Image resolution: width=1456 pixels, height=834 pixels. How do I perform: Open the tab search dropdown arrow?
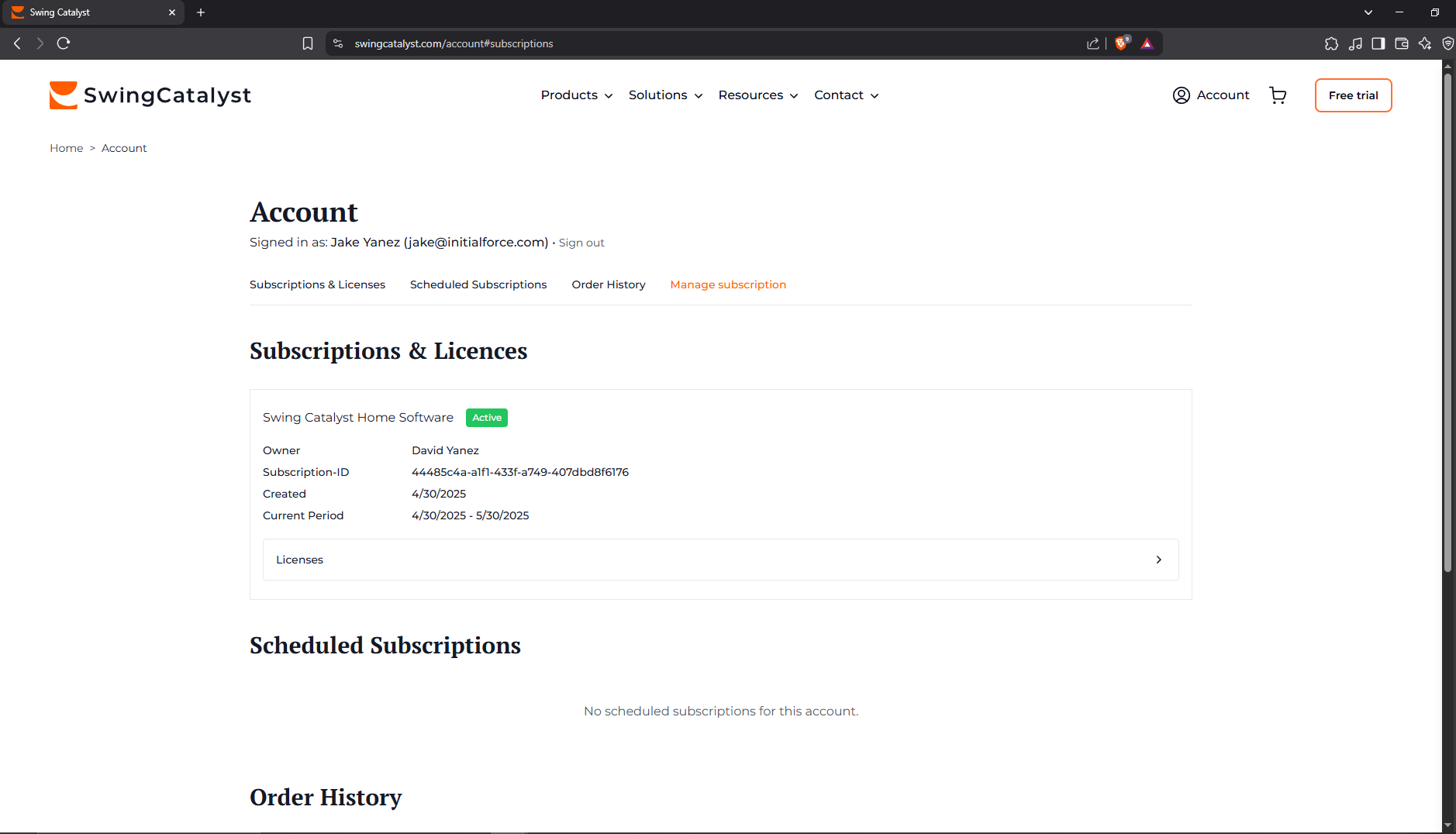click(1368, 12)
